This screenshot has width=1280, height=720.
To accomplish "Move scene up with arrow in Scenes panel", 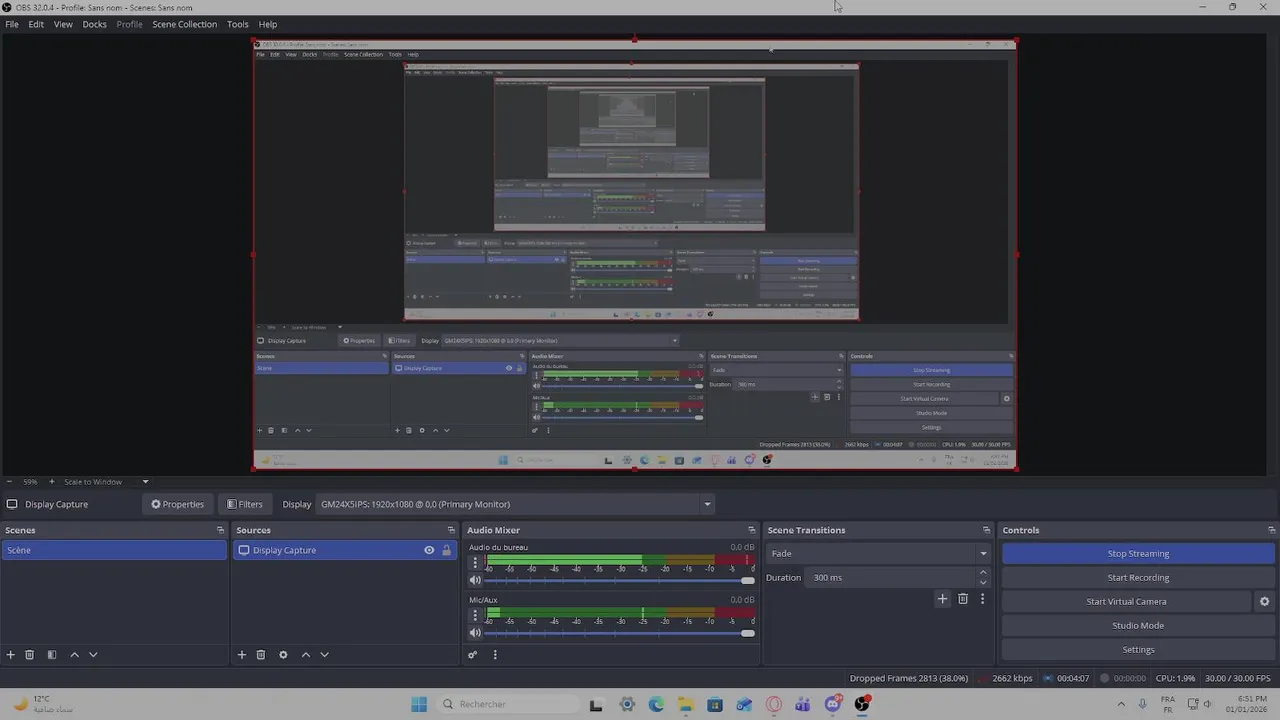I will coord(74,655).
